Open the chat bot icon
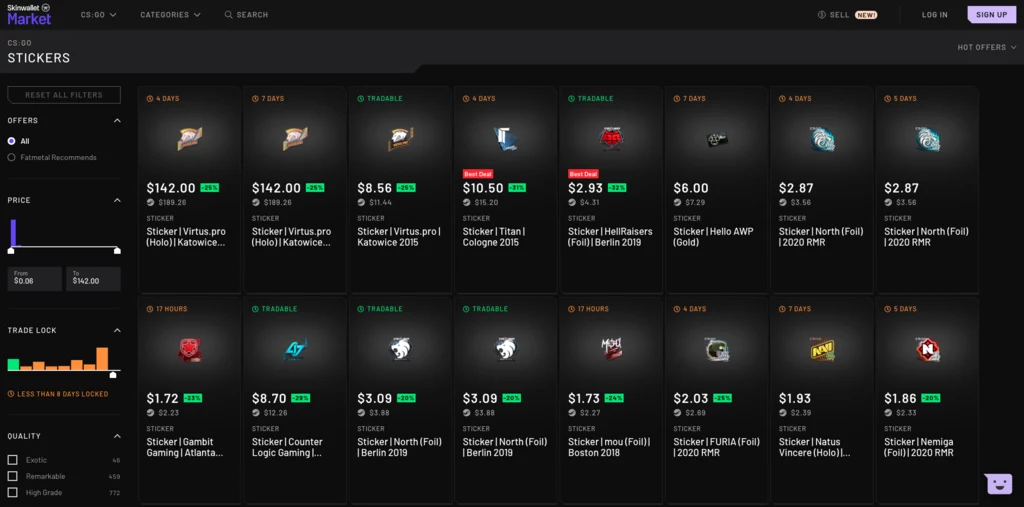 point(998,484)
